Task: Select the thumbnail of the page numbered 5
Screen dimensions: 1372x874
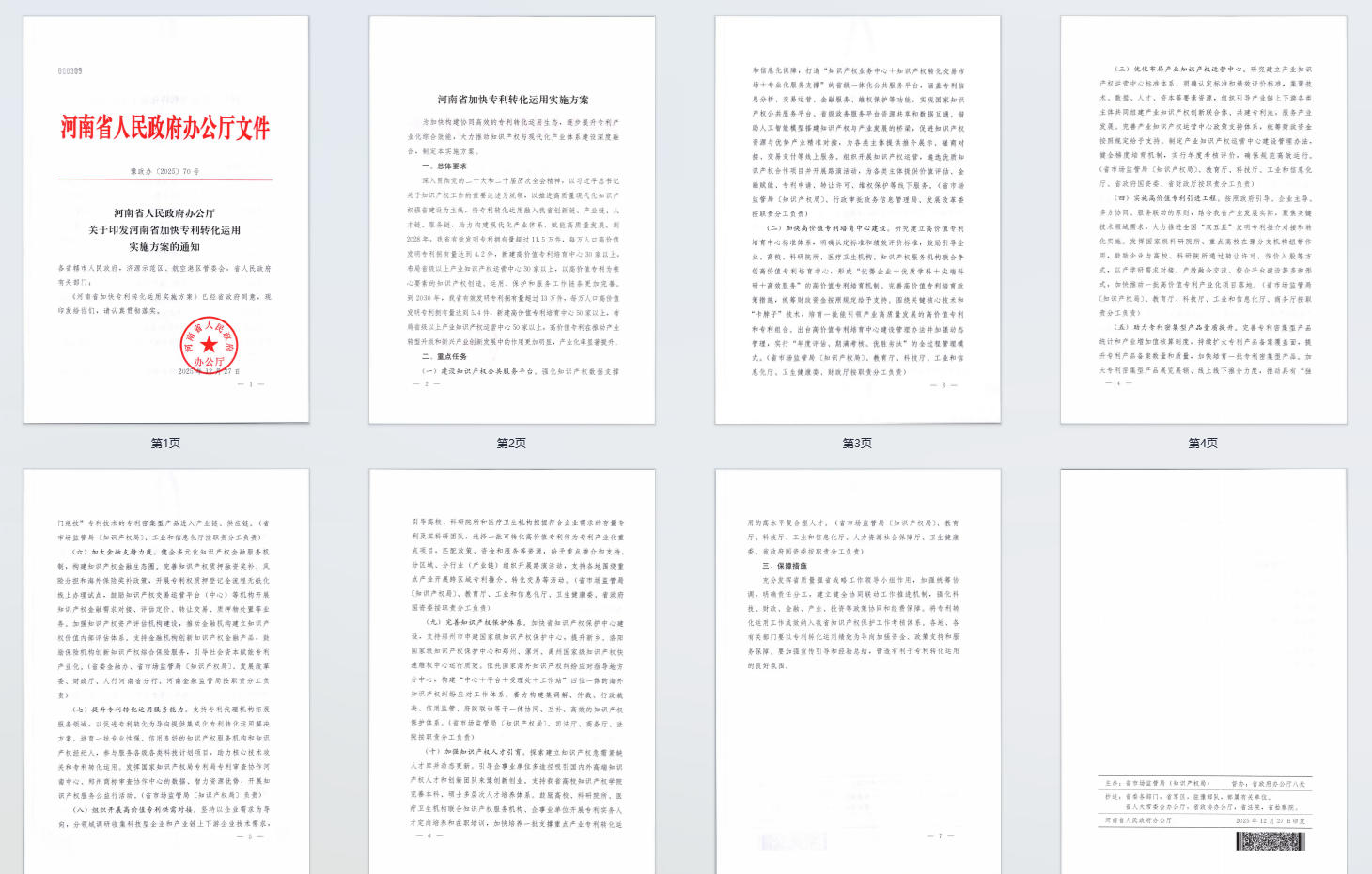Action: [166, 671]
